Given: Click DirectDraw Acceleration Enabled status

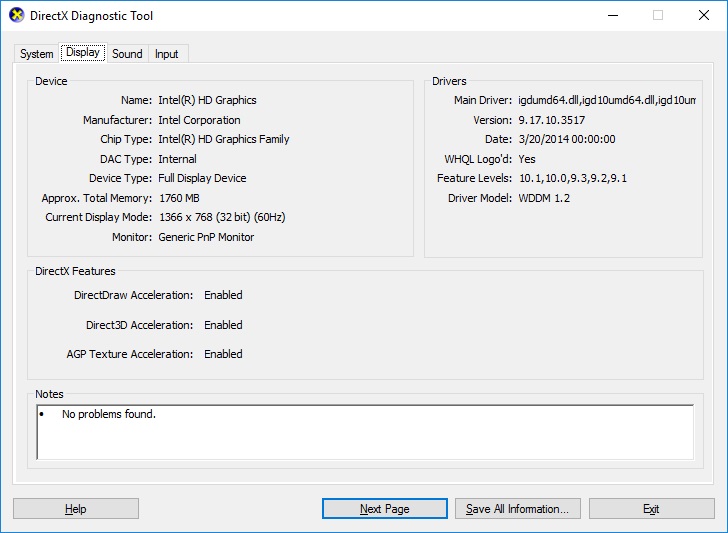Looking at the screenshot, I should (223, 295).
